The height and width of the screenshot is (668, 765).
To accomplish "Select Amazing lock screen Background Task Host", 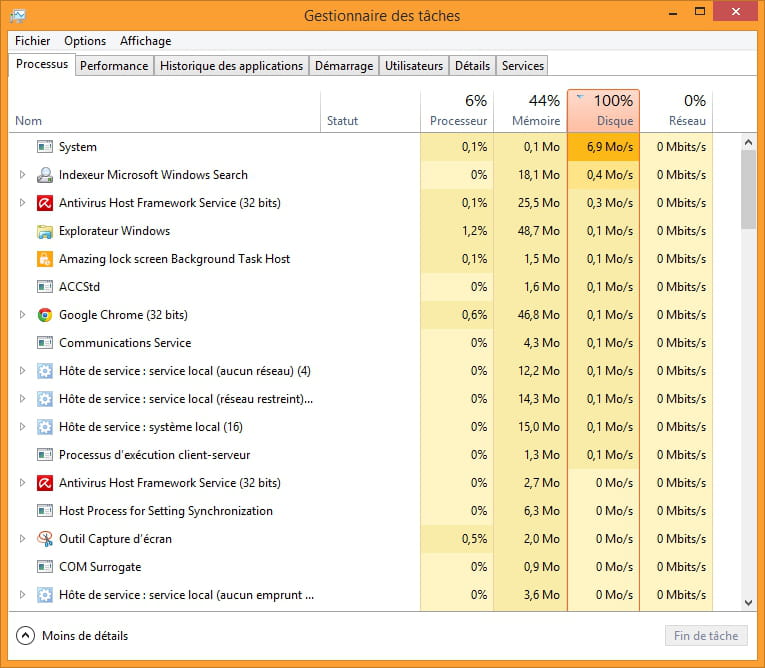I will (x=175, y=259).
